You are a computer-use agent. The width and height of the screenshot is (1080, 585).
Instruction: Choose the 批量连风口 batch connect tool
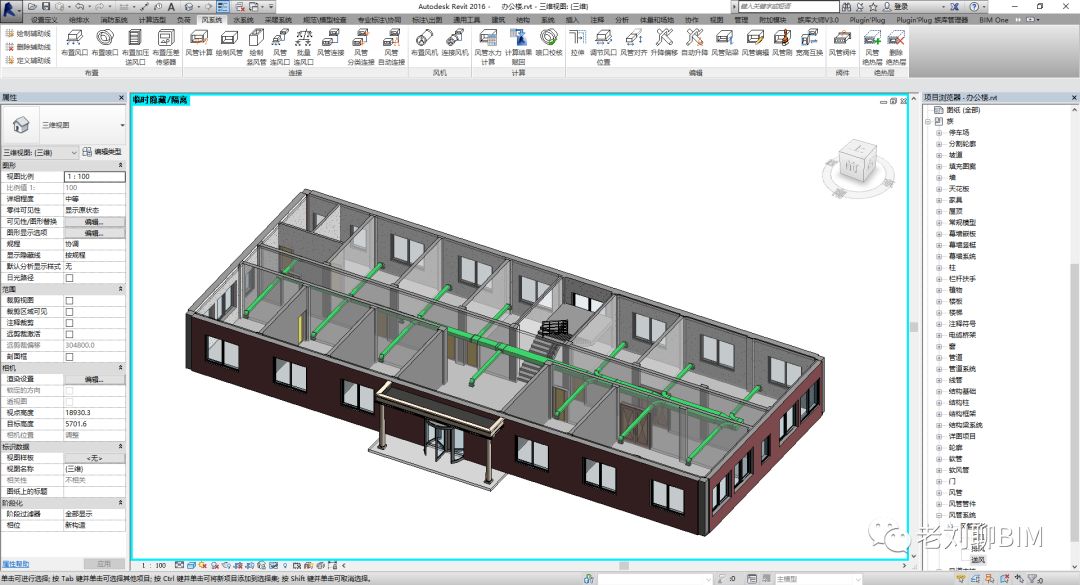[303, 47]
